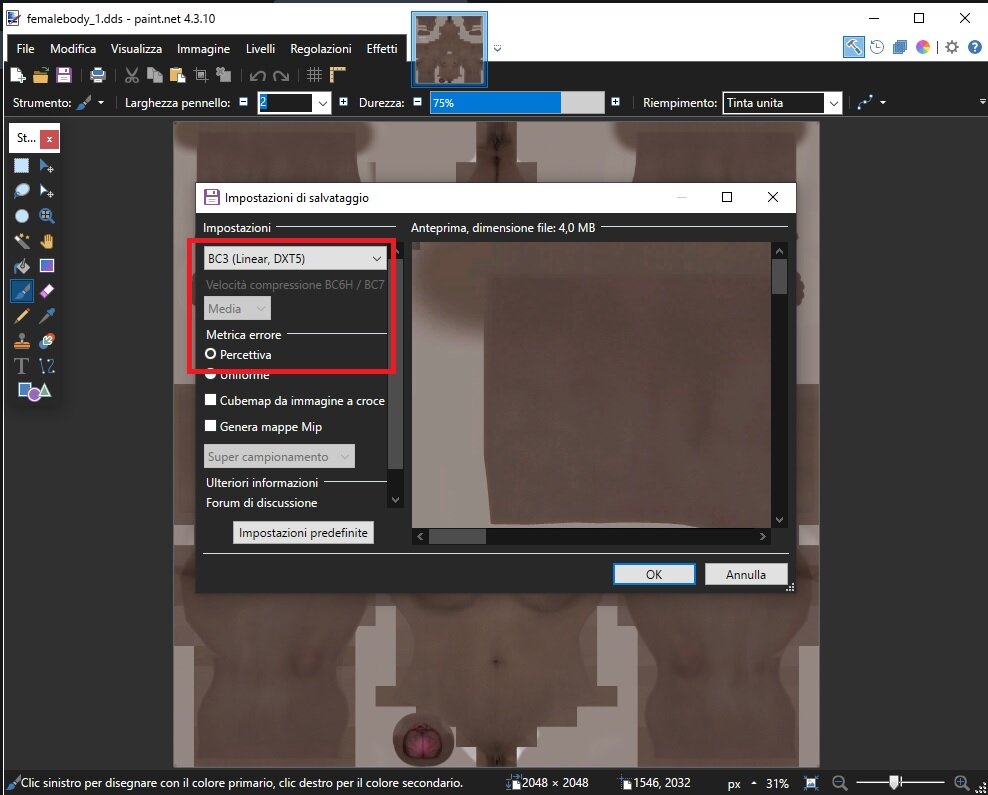Click the Redo arrow icon
Viewport: 988px width, 795px height.
(280, 76)
